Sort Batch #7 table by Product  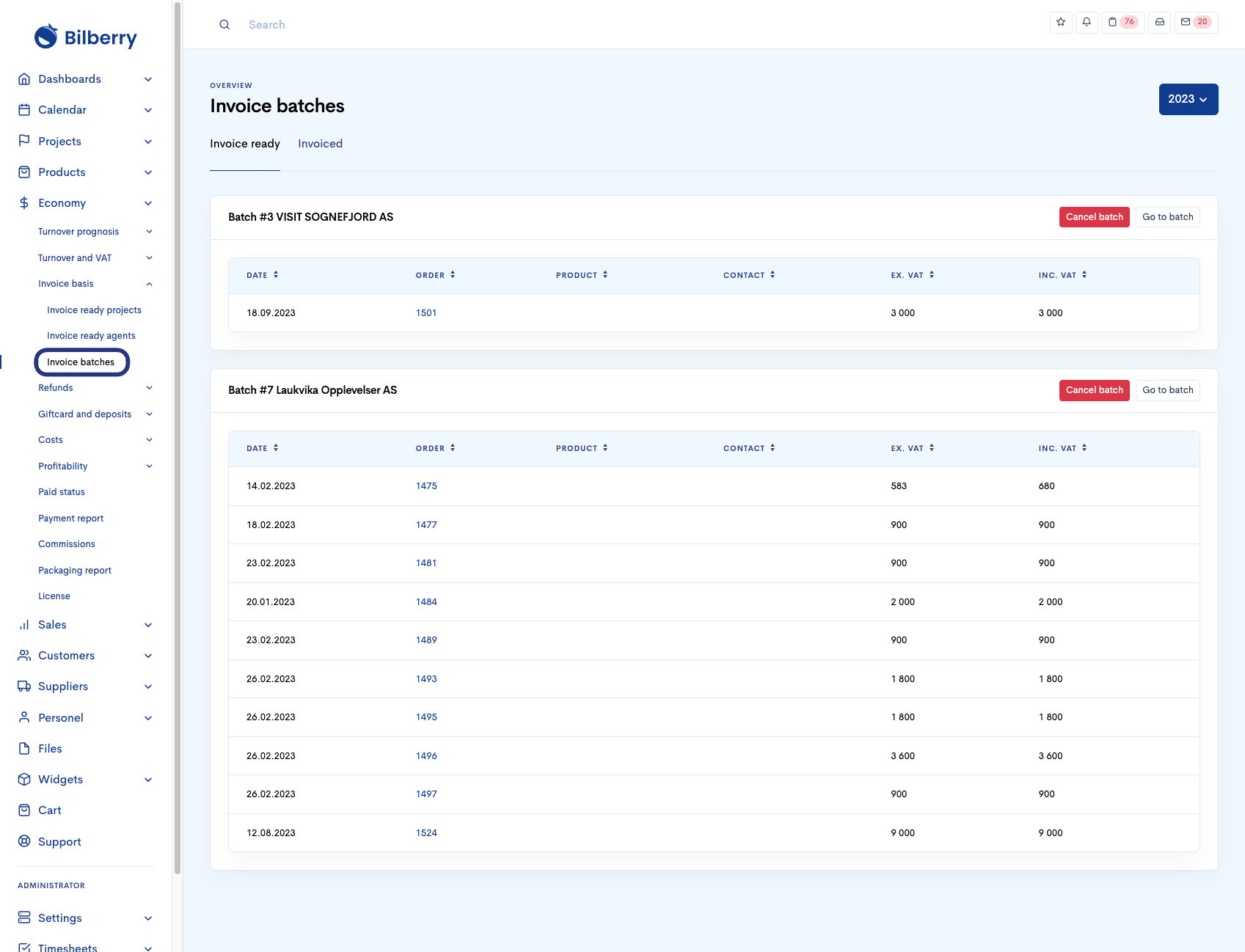click(x=583, y=448)
